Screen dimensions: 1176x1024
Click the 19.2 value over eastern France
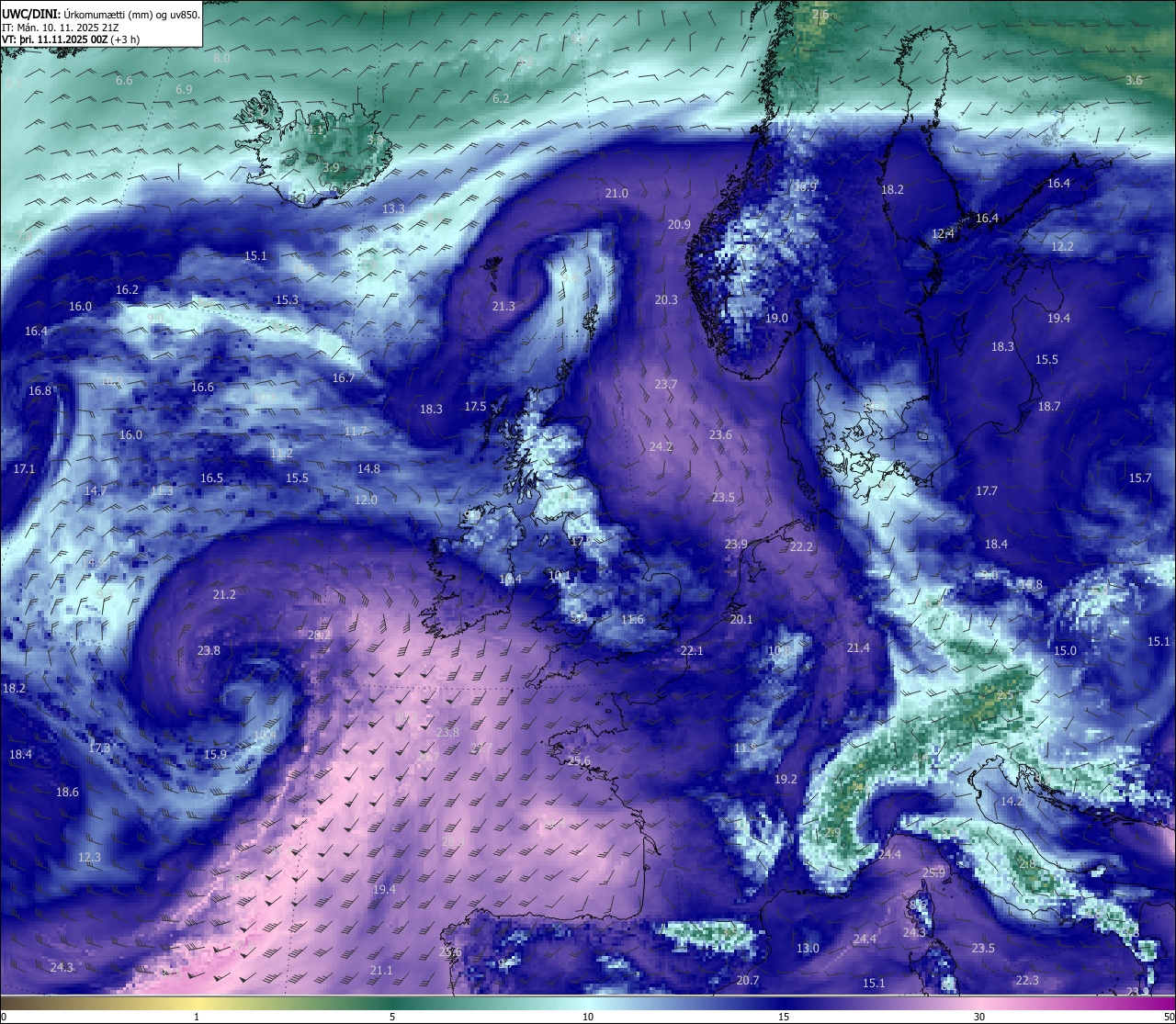786,780
